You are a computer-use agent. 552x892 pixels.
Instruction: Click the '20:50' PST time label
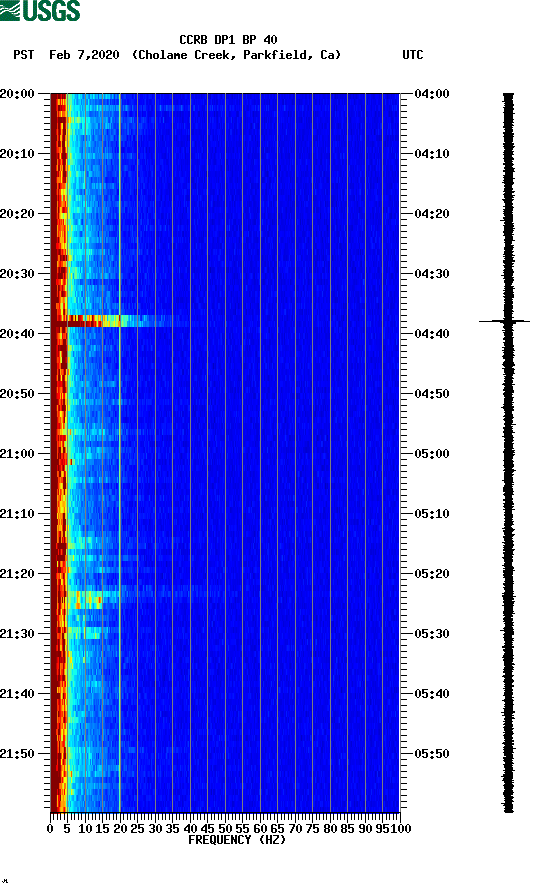click(x=17, y=394)
